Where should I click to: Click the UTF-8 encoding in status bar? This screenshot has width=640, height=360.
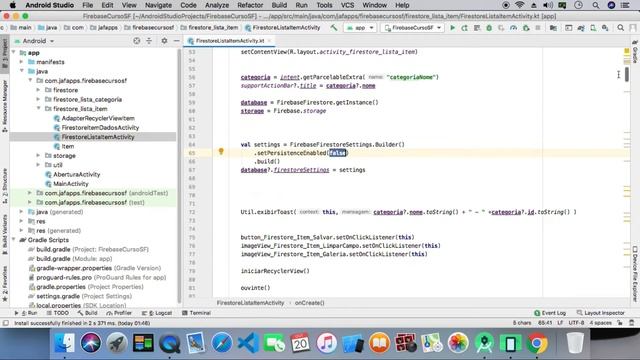coord(576,323)
